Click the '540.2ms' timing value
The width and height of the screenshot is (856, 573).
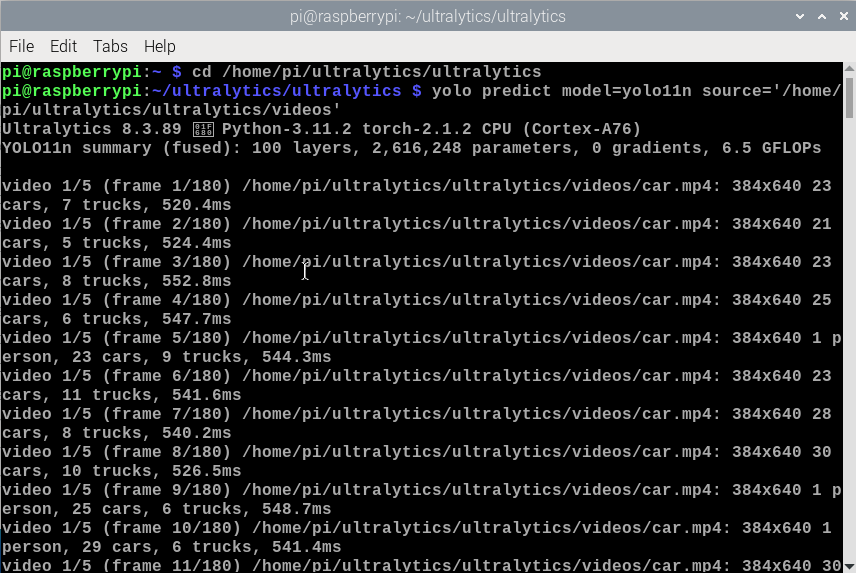coord(197,433)
